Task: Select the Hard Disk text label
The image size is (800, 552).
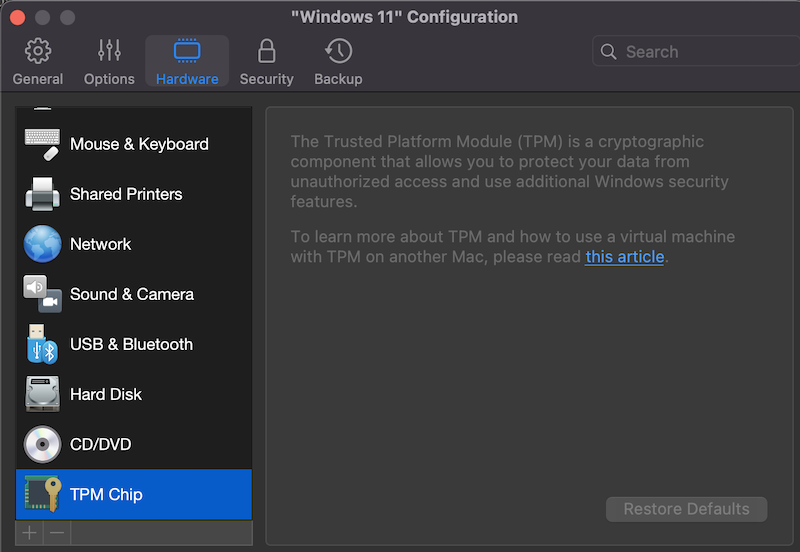Action: (106, 394)
